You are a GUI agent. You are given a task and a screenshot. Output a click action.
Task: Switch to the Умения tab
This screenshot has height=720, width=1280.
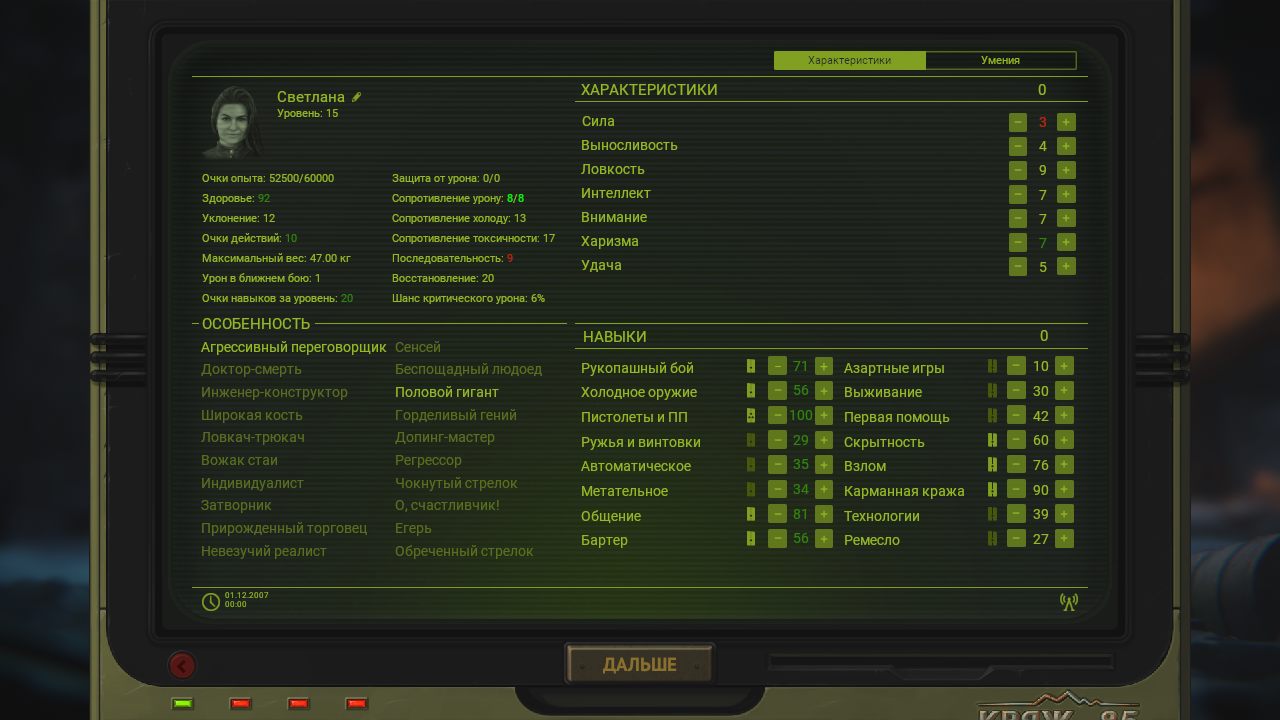1000,60
